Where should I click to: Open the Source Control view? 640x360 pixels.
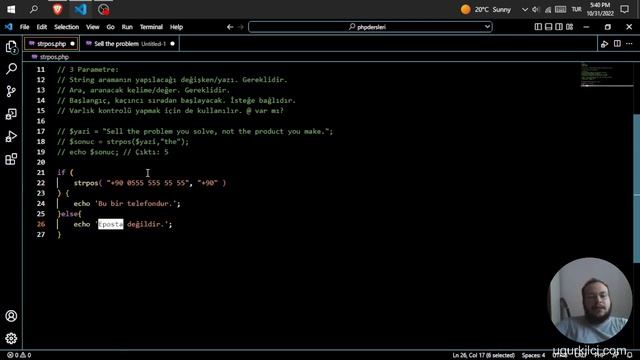tap(11, 91)
